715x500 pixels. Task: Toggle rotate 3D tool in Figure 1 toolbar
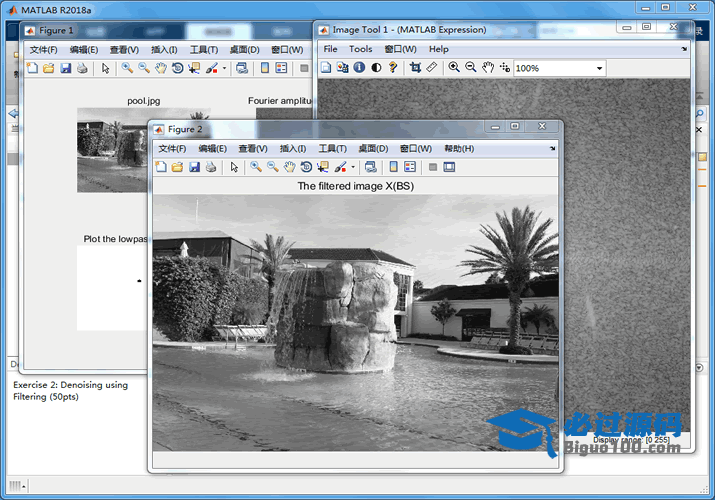[x=177, y=68]
